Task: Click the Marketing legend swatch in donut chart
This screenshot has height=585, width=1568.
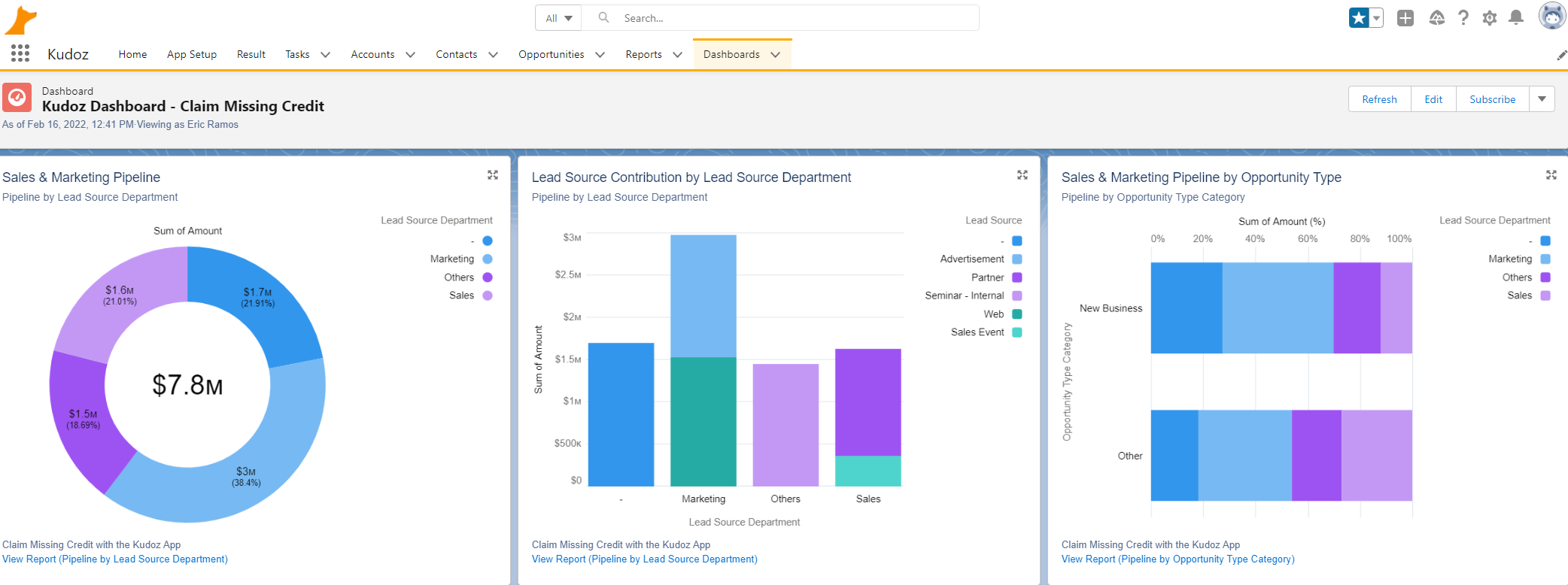Action: [488, 259]
